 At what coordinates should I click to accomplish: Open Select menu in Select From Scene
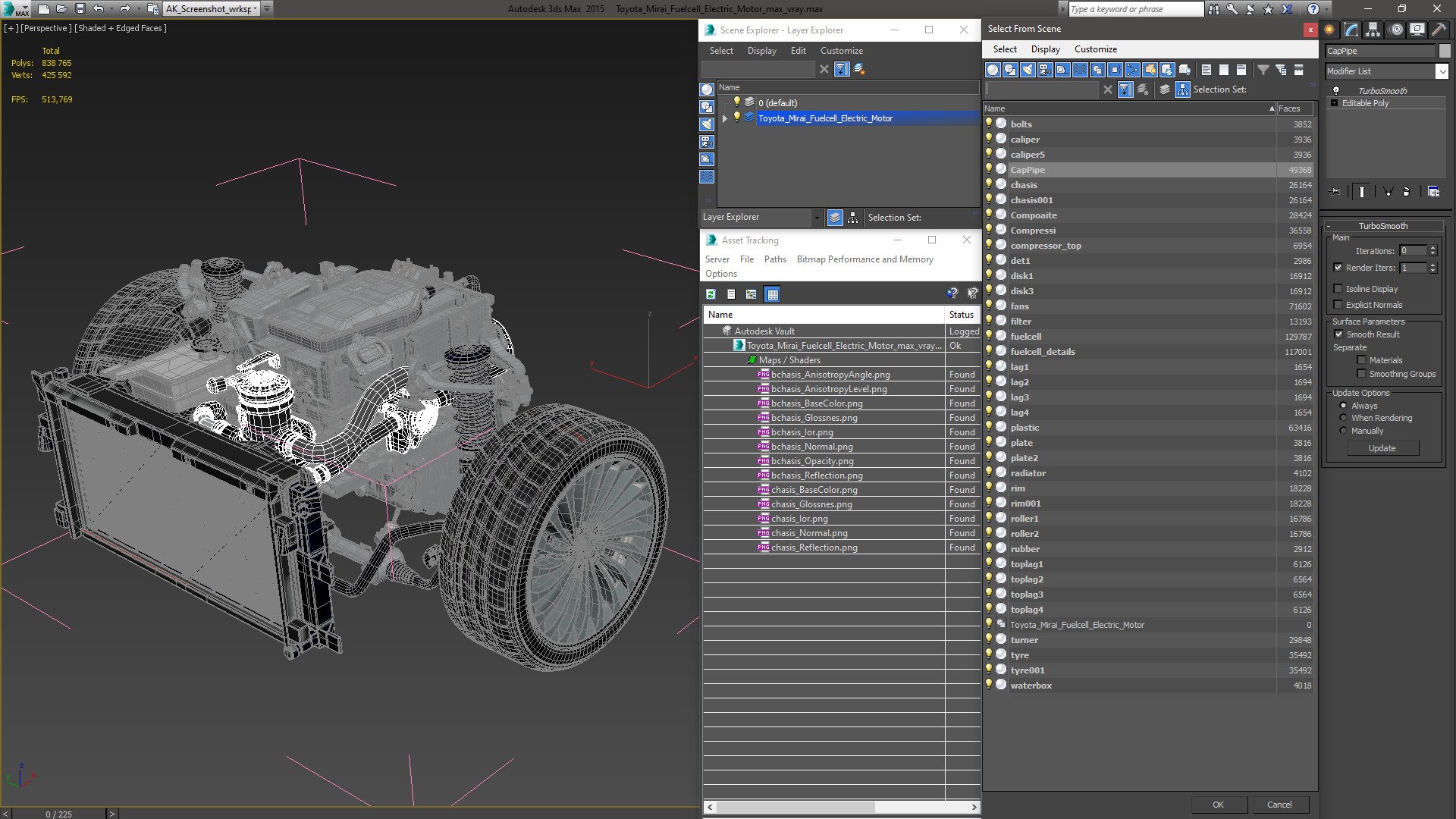(x=1005, y=49)
